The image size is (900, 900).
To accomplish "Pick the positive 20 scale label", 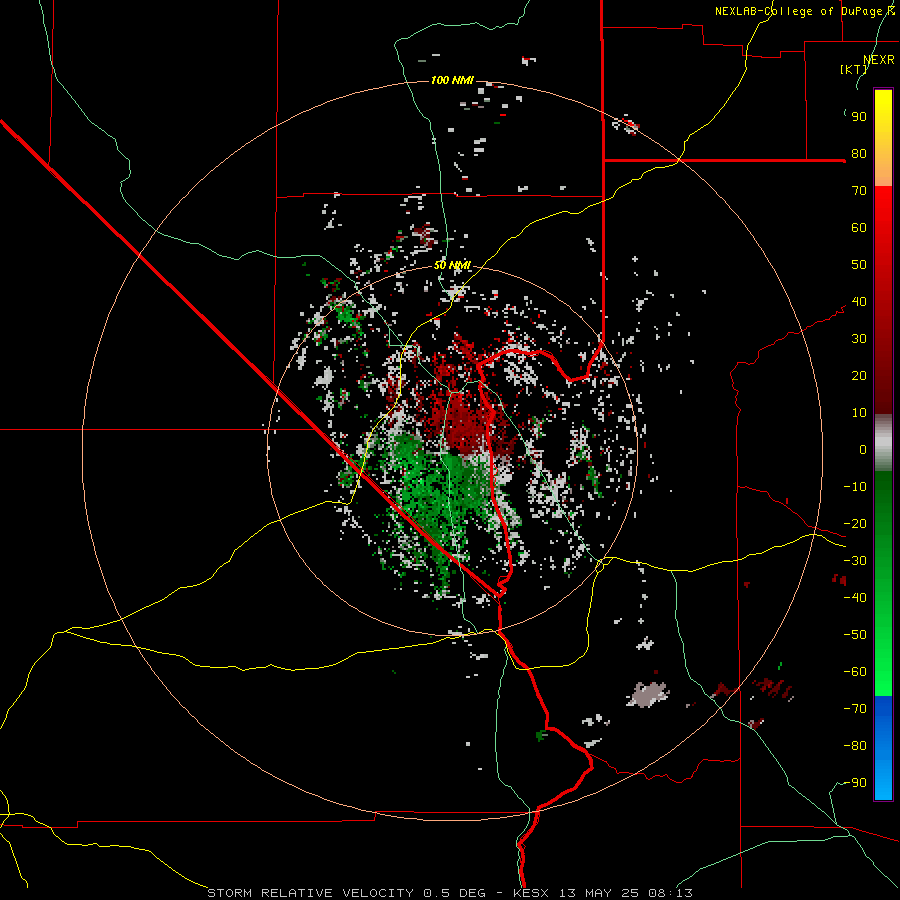I will click(x=859, y=376).
